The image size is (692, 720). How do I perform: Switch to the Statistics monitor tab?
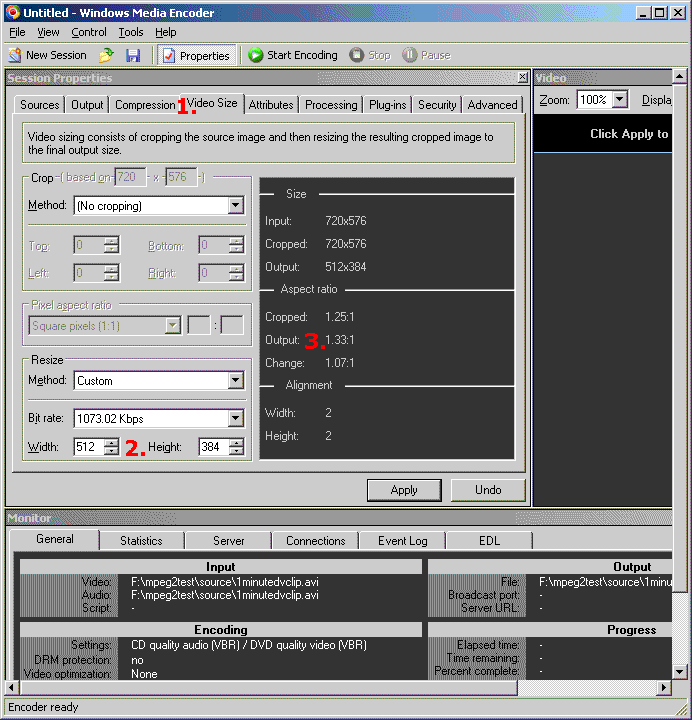(x=141, y=541)
